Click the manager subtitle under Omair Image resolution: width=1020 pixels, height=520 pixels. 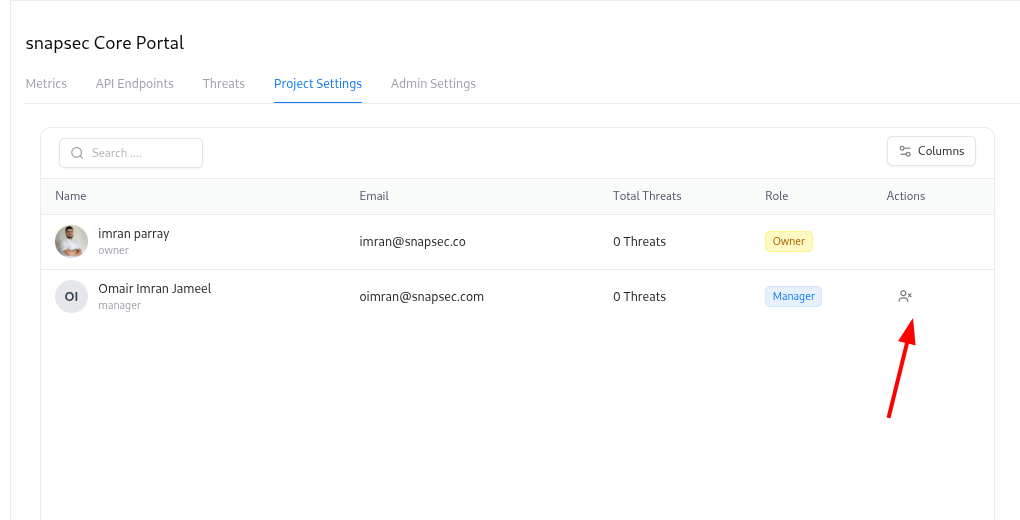pos(120,305)
